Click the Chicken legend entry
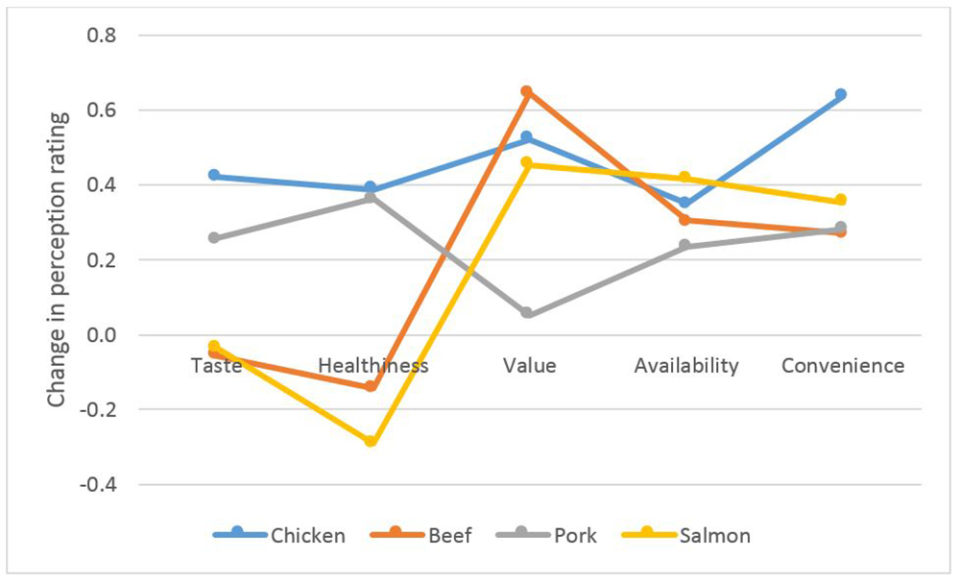 pos(307,535)
